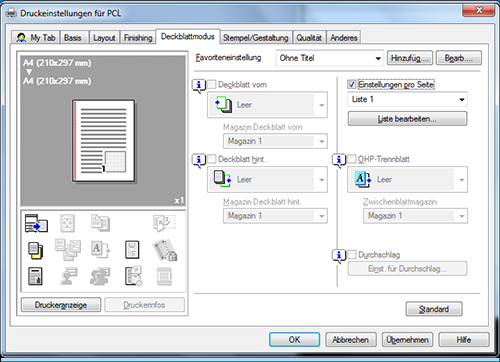Switch to the Qualität tab

(309, 38)
